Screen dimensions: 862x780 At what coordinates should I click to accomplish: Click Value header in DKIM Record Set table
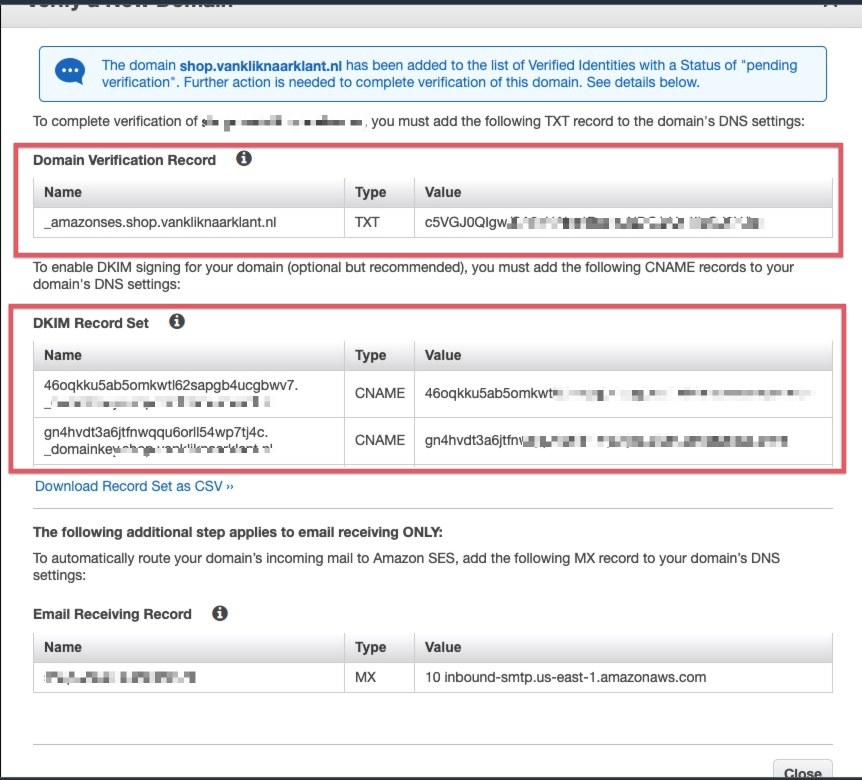click(x=443, y=355)
